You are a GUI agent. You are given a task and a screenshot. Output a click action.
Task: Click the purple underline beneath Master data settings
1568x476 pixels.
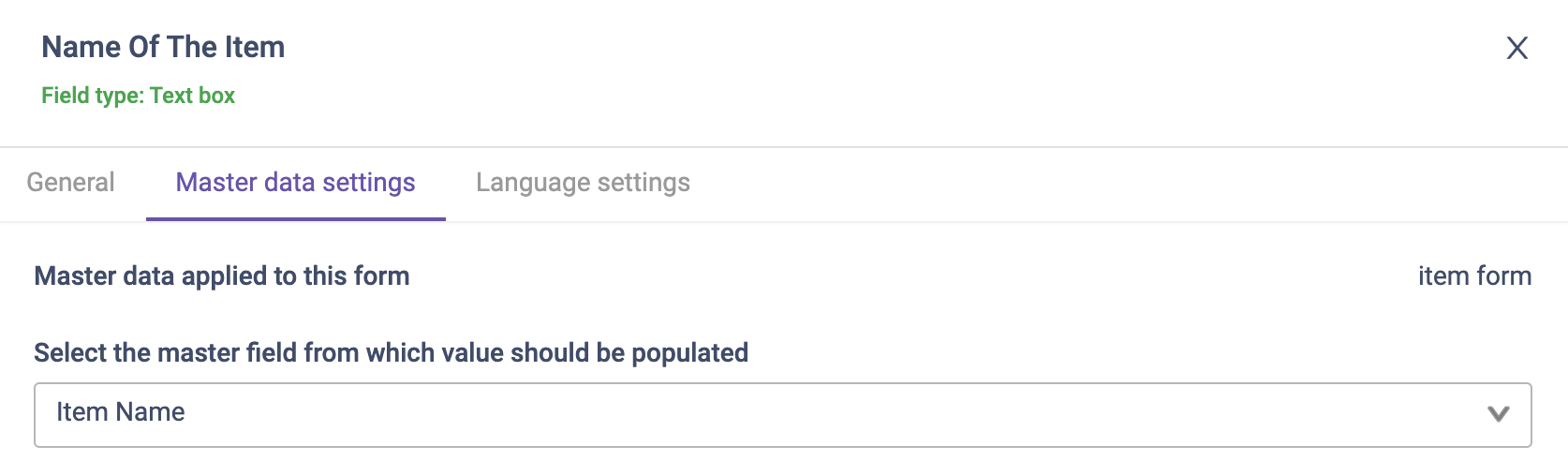click(295, 218)
